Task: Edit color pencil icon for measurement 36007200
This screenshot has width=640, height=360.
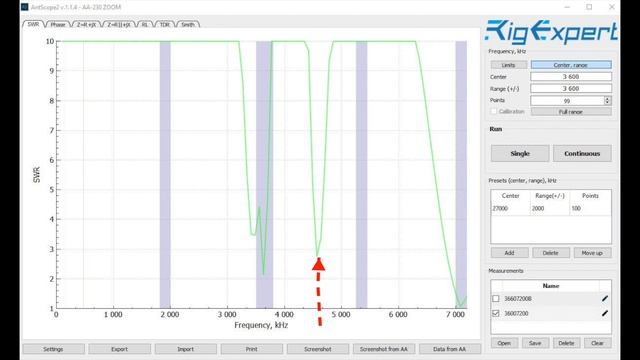Action: pos(605,313)
